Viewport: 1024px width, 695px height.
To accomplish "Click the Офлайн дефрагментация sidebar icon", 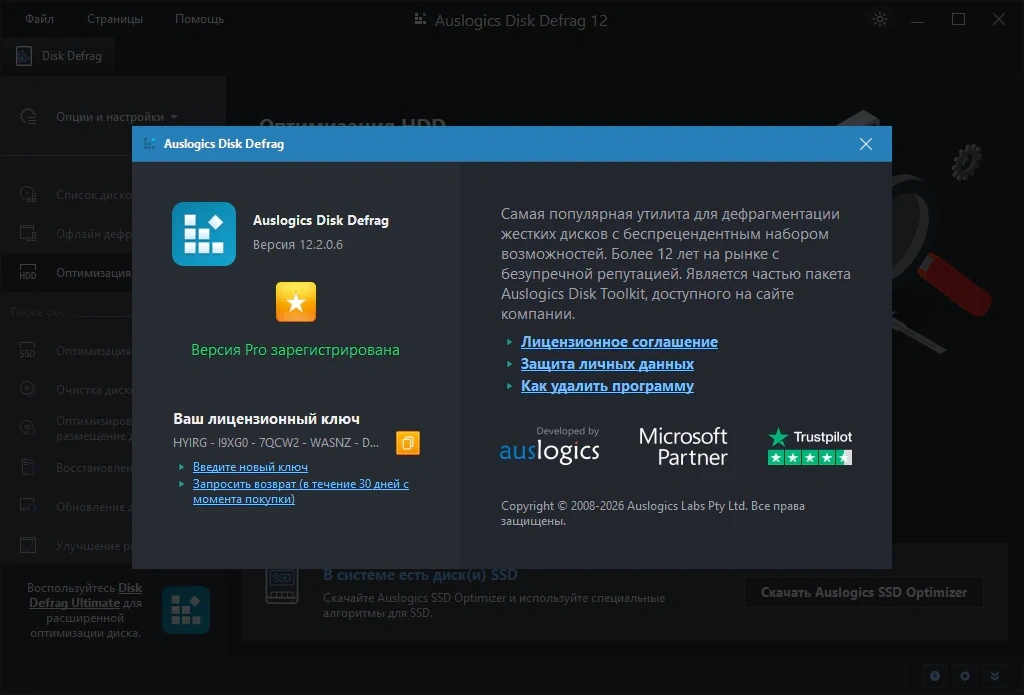I will coord(28,233).
